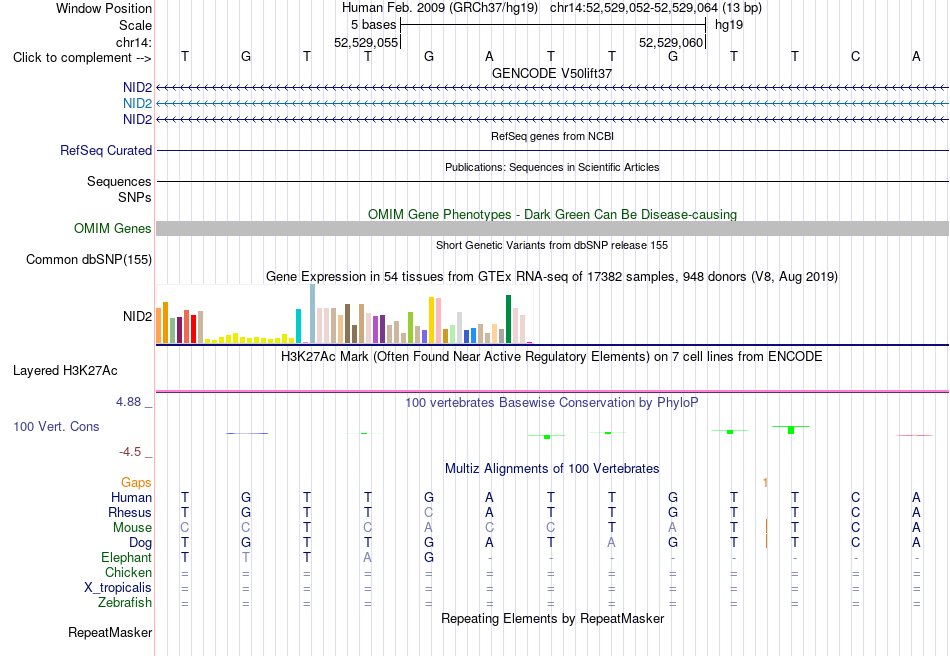Click the H3K27Ac Mark ENCODE track title
Viewport: 950px width, 656px height.
tap(552, 356)
